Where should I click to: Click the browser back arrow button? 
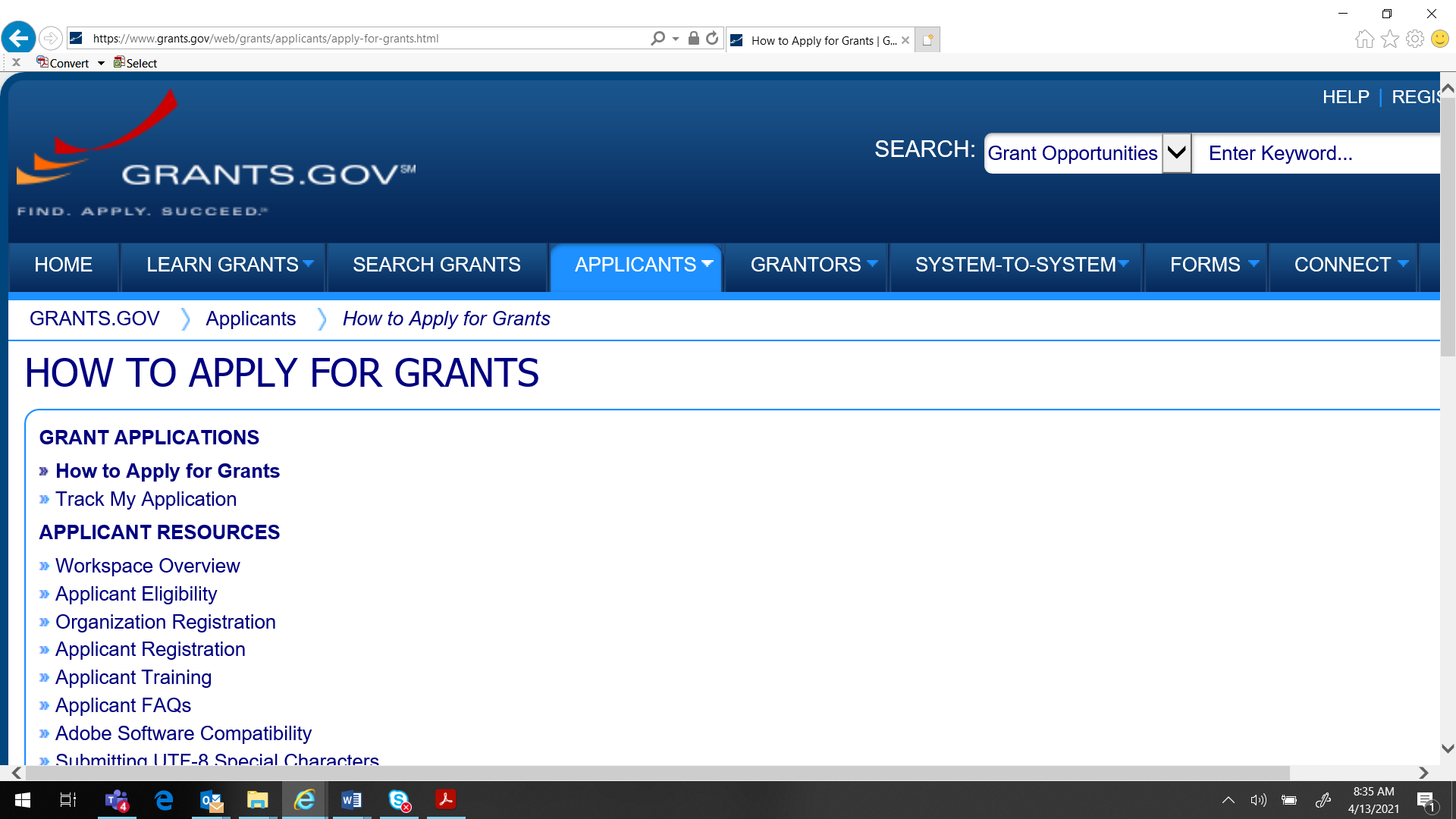pyautogui.click(x=19, y=38)
